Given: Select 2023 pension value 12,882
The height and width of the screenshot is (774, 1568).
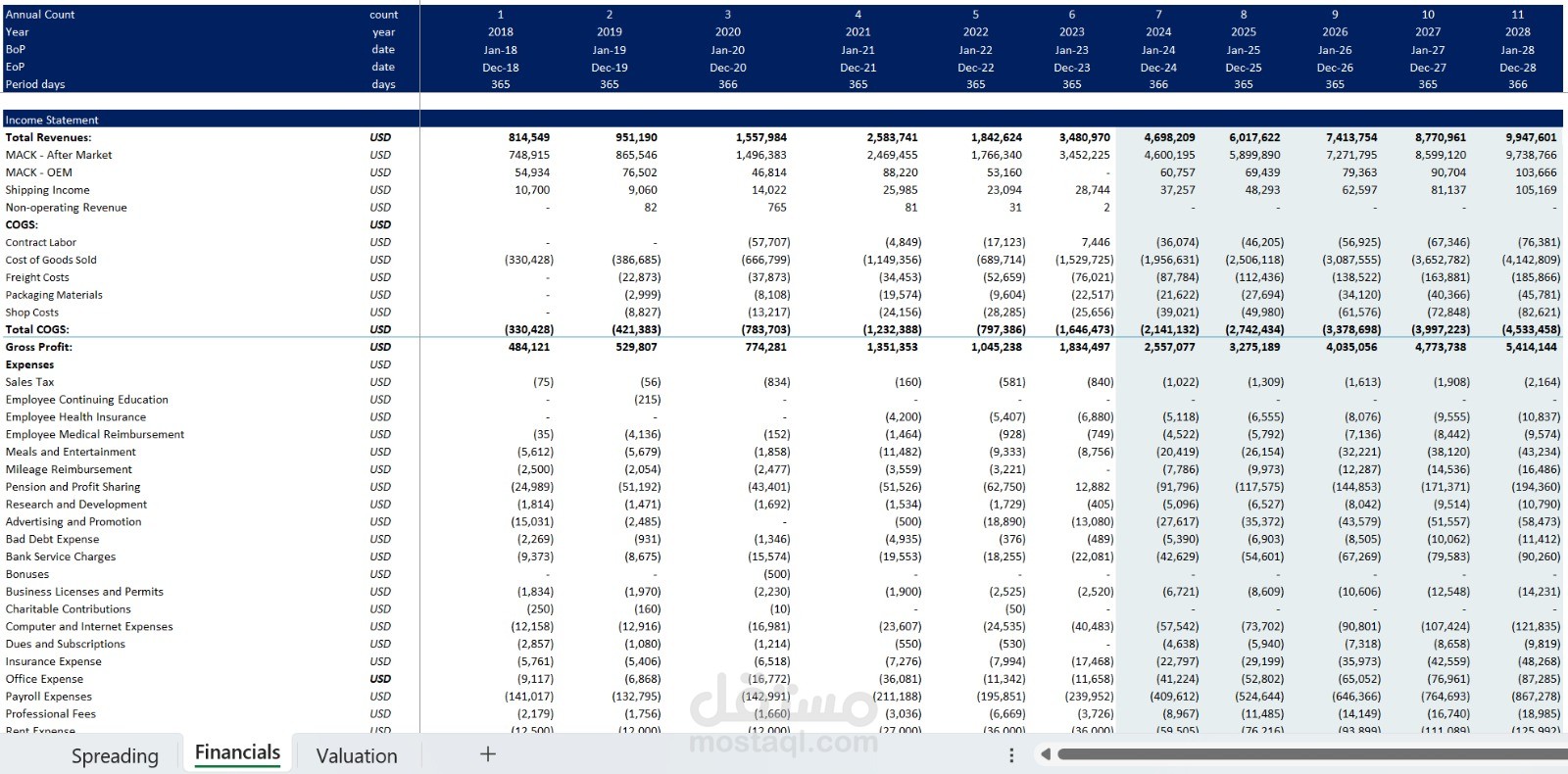Looking at the screenshot, I should pos(1093,487).
